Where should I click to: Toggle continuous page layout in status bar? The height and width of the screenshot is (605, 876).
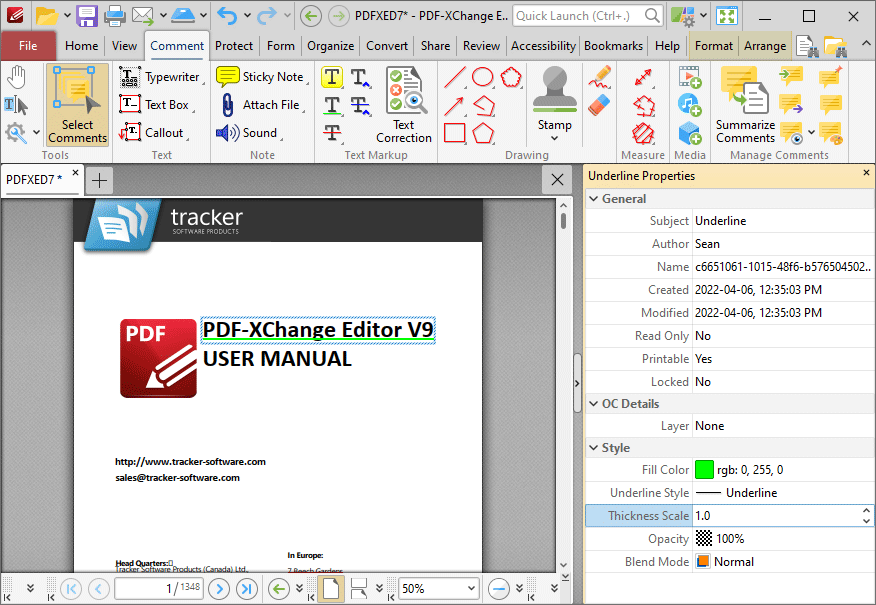click(x=359, y=588)
